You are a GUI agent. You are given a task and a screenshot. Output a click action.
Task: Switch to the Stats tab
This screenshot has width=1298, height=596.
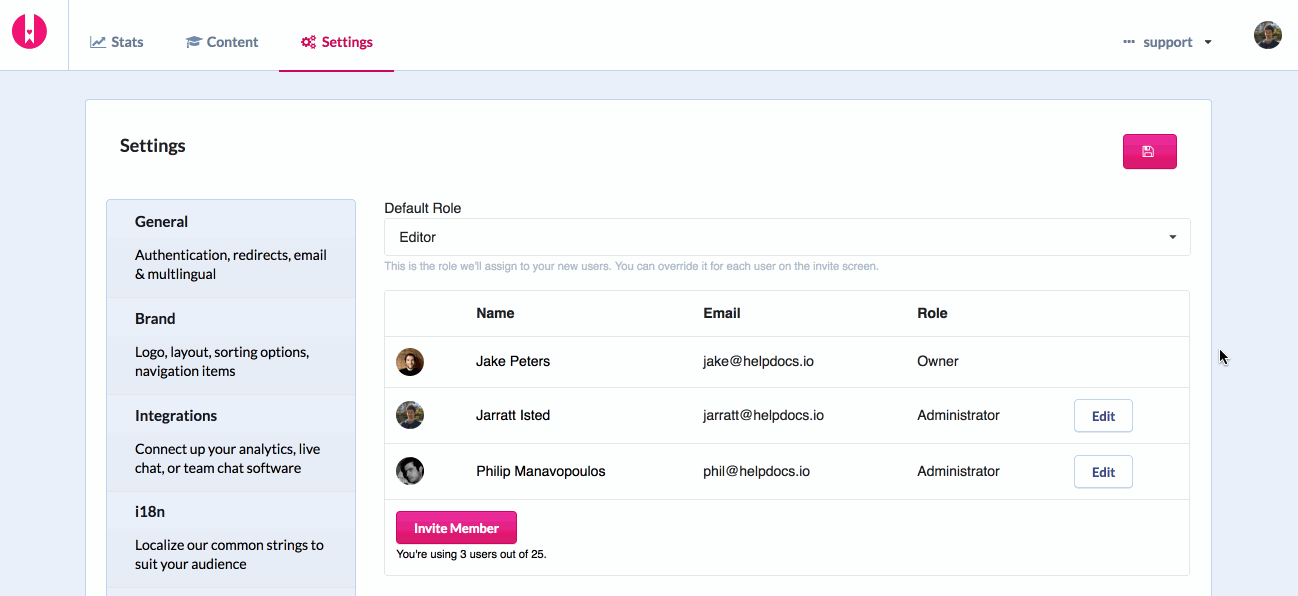point(116,42)
